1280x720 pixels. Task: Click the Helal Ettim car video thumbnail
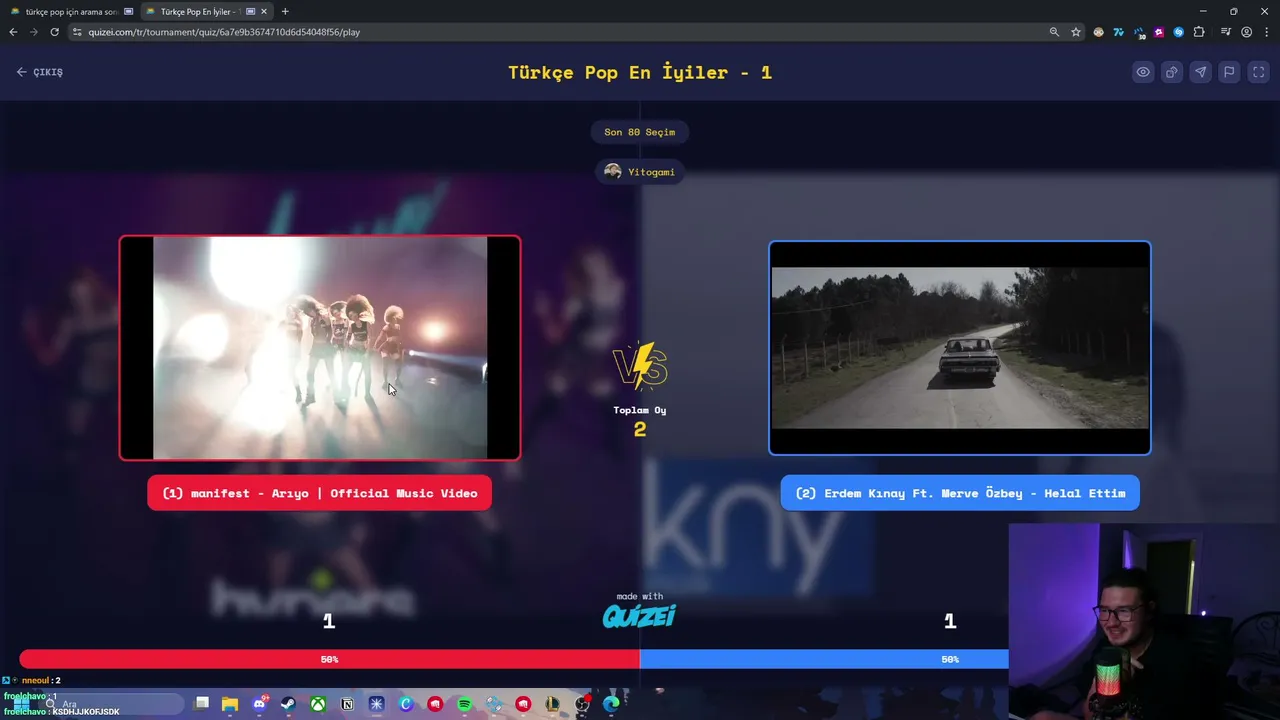tap(960, 348)
